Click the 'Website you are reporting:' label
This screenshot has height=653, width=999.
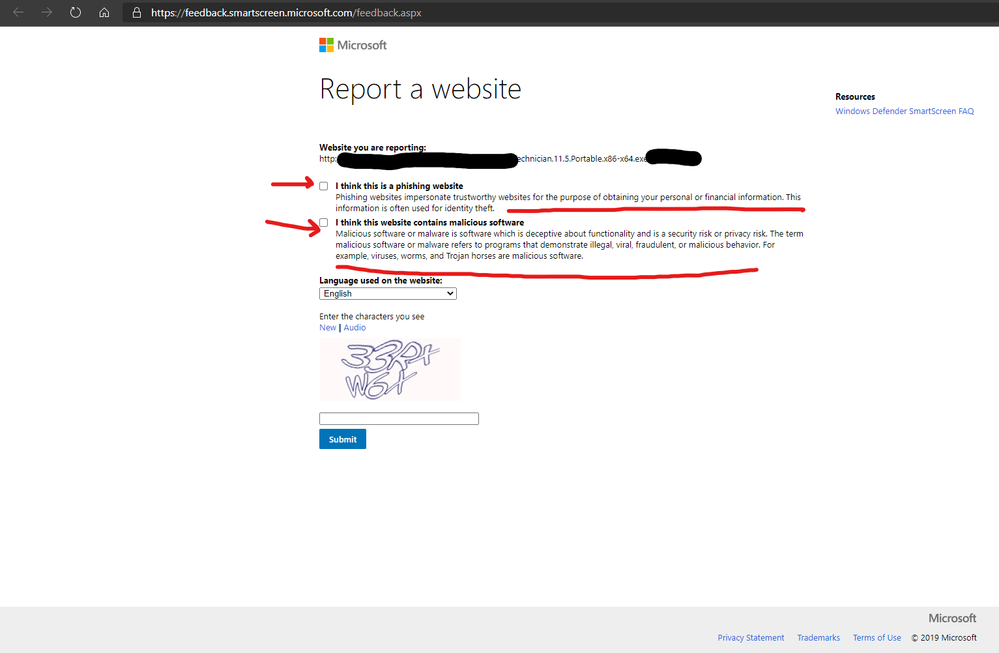(373, 147)
